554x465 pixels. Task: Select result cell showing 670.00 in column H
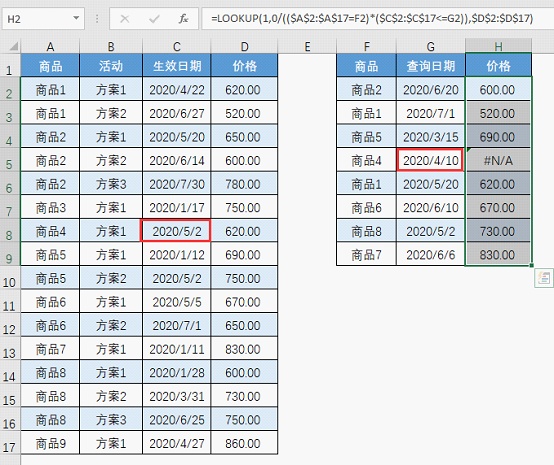498,208
